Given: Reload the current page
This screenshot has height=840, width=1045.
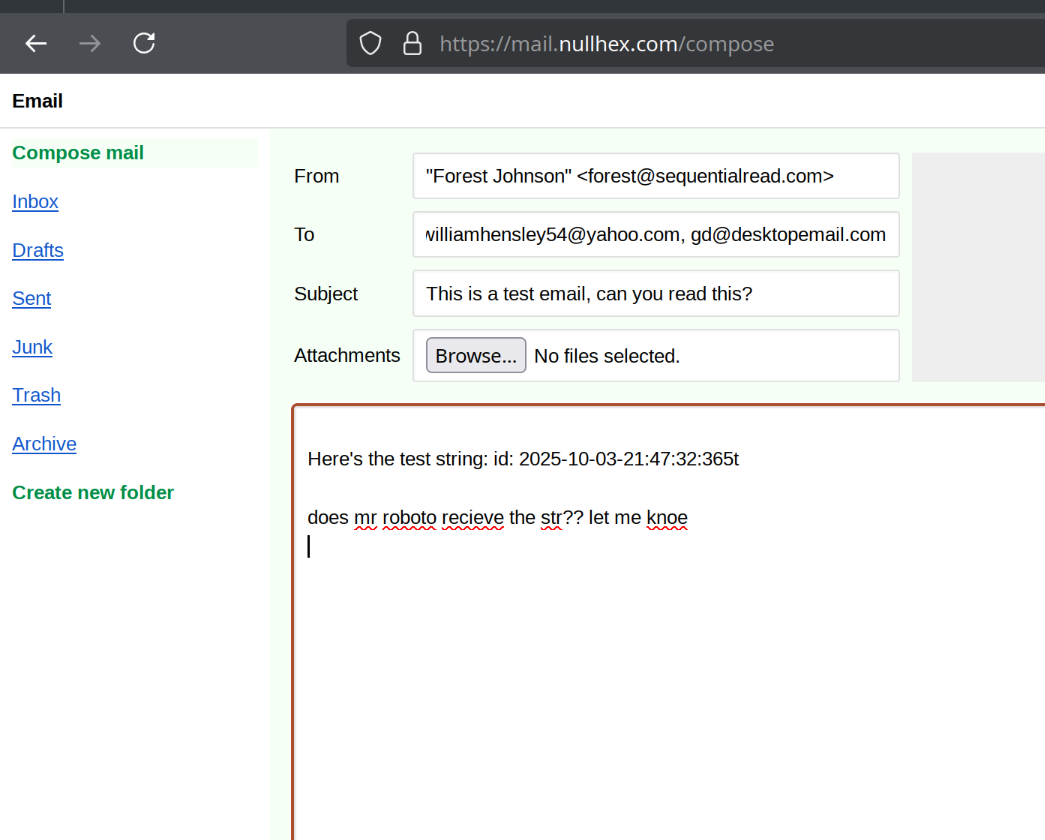Looking at the screenshot, I should pyautogui.click(x=144, y=43).
